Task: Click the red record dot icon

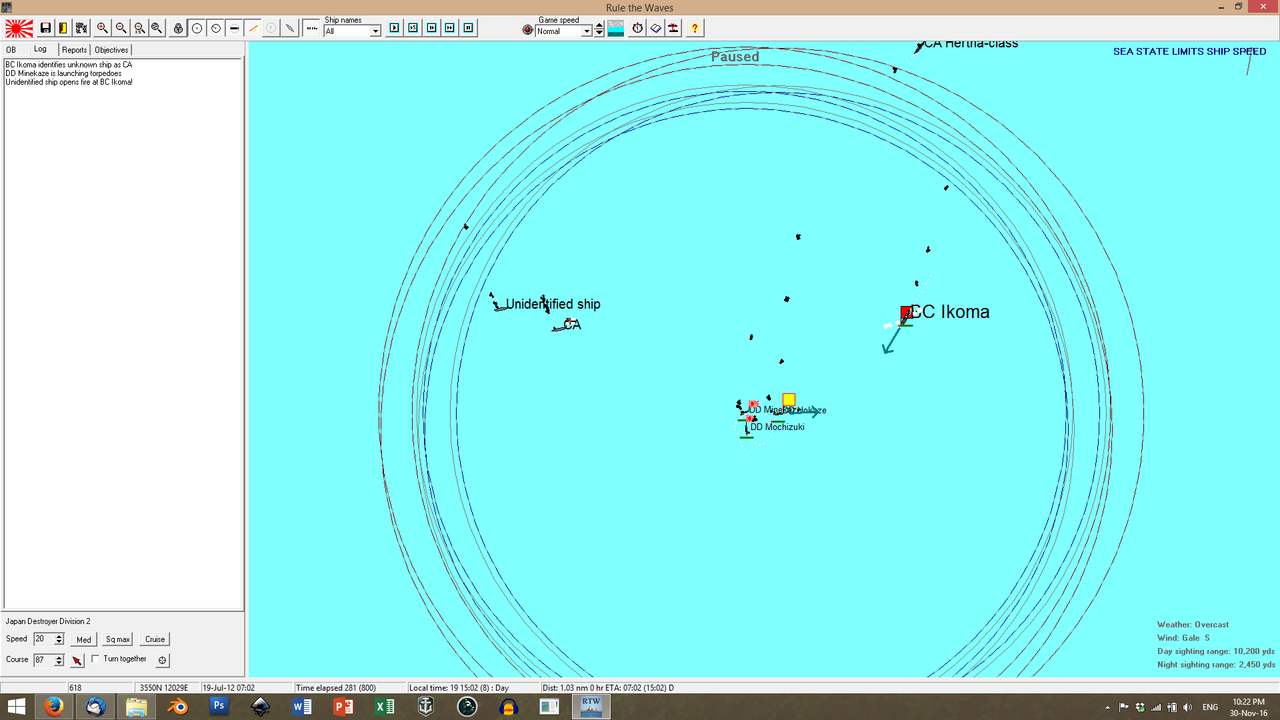Action: [x=528, y=30]
